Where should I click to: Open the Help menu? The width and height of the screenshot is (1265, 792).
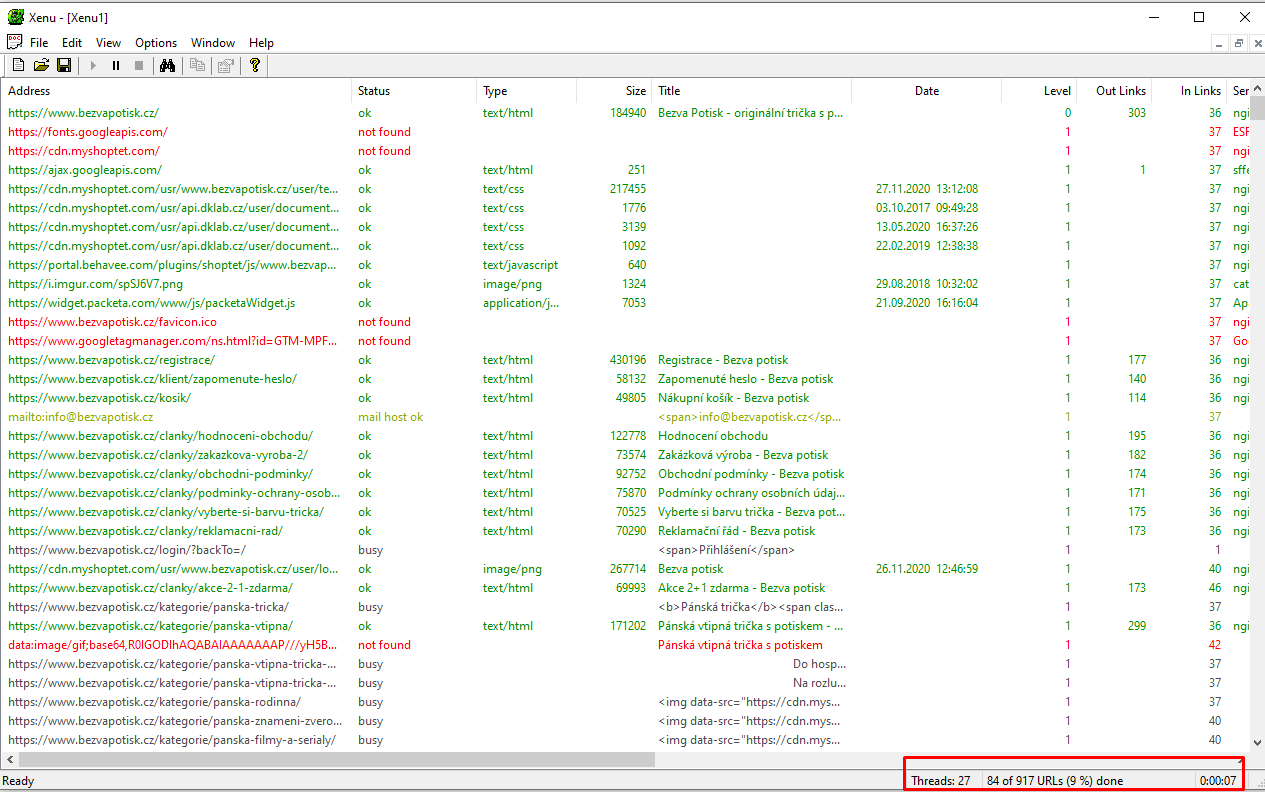pos(262,43)
